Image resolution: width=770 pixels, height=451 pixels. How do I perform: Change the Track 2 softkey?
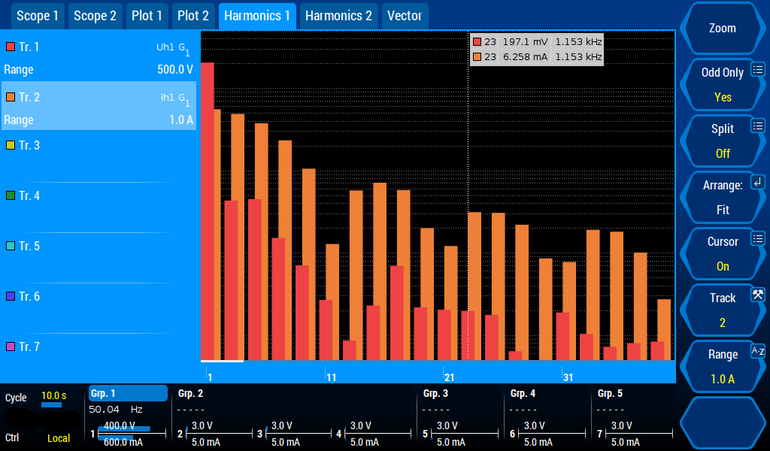click(x=722, y=310)
